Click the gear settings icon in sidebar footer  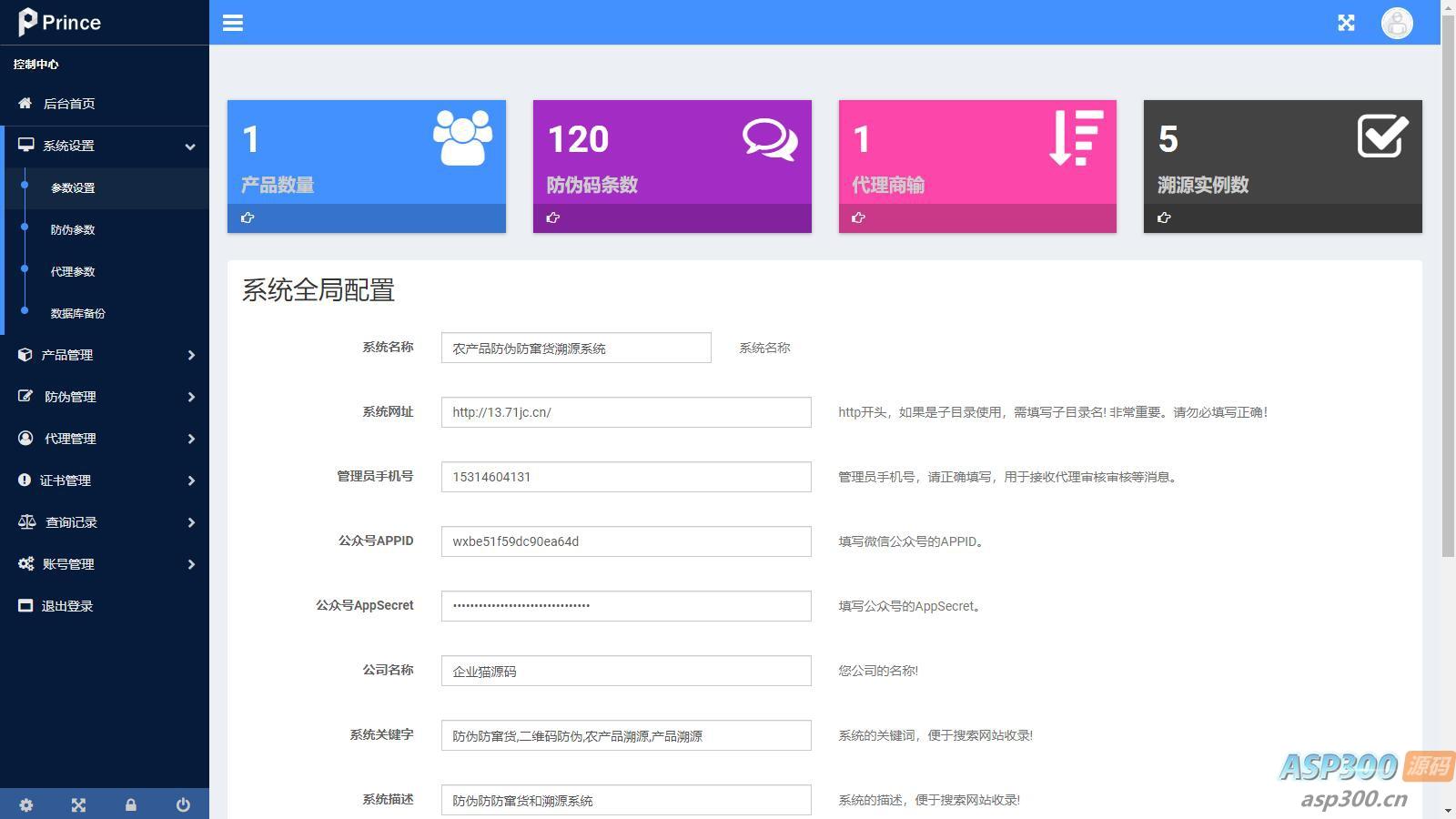click(26, 804)
